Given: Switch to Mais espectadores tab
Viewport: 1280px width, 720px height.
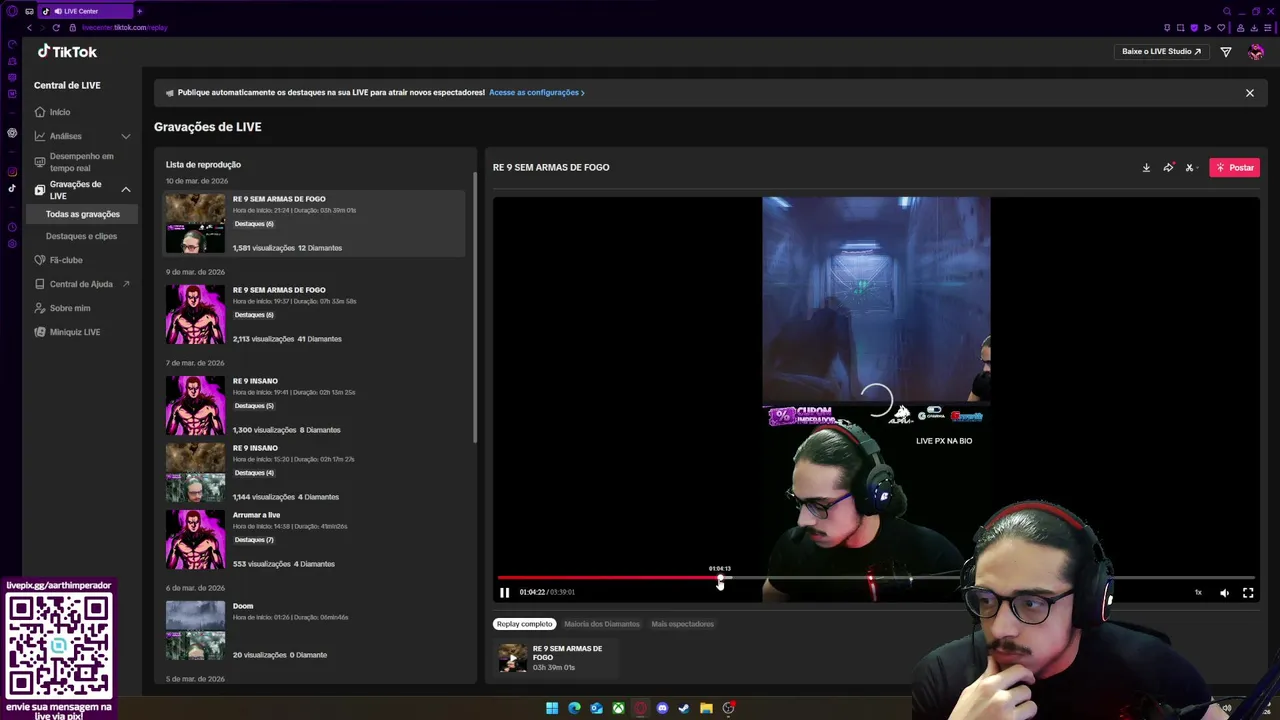Looking at the screenshot, I should 682,624.
